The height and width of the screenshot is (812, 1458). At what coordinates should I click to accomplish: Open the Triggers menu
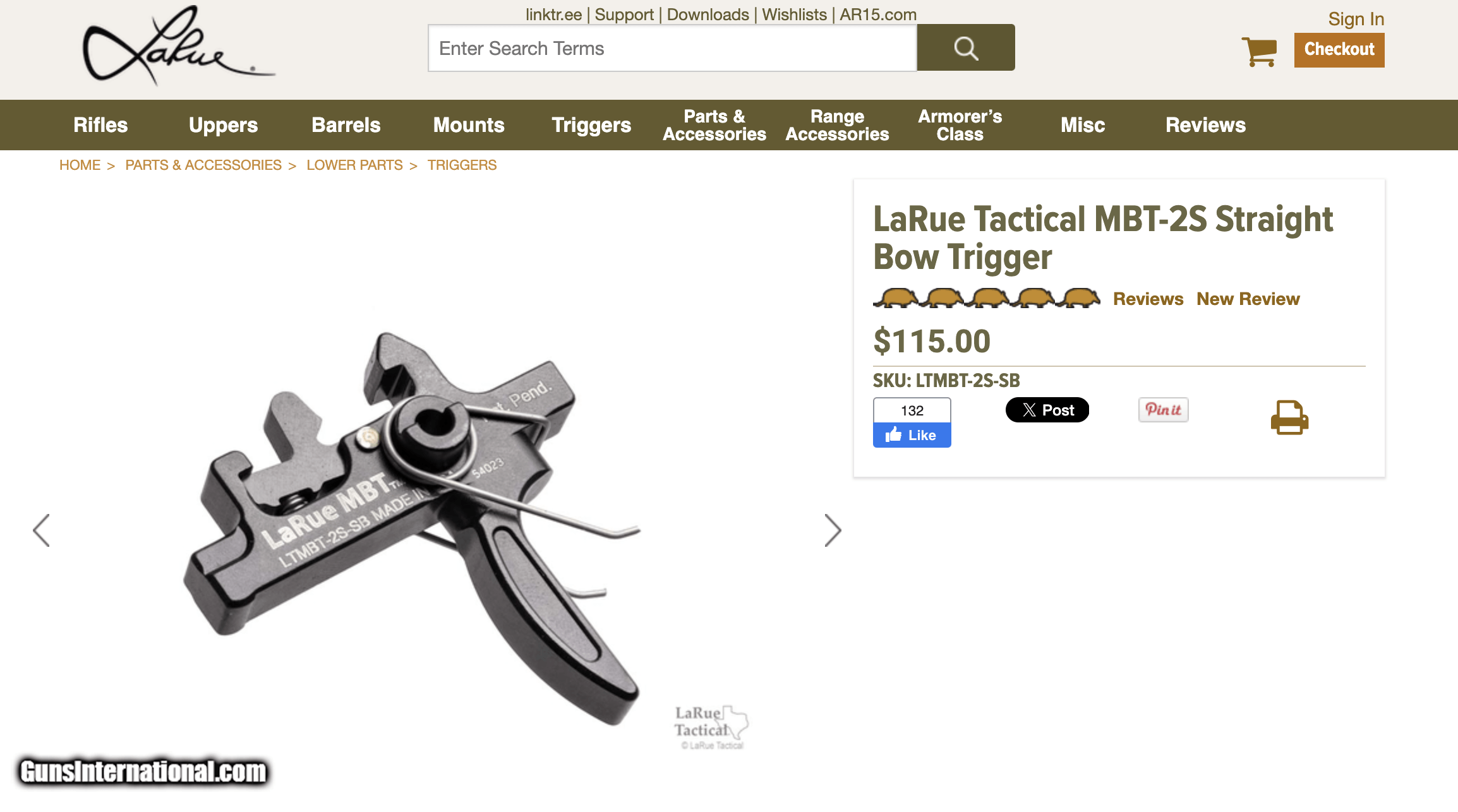coord(591,125)
